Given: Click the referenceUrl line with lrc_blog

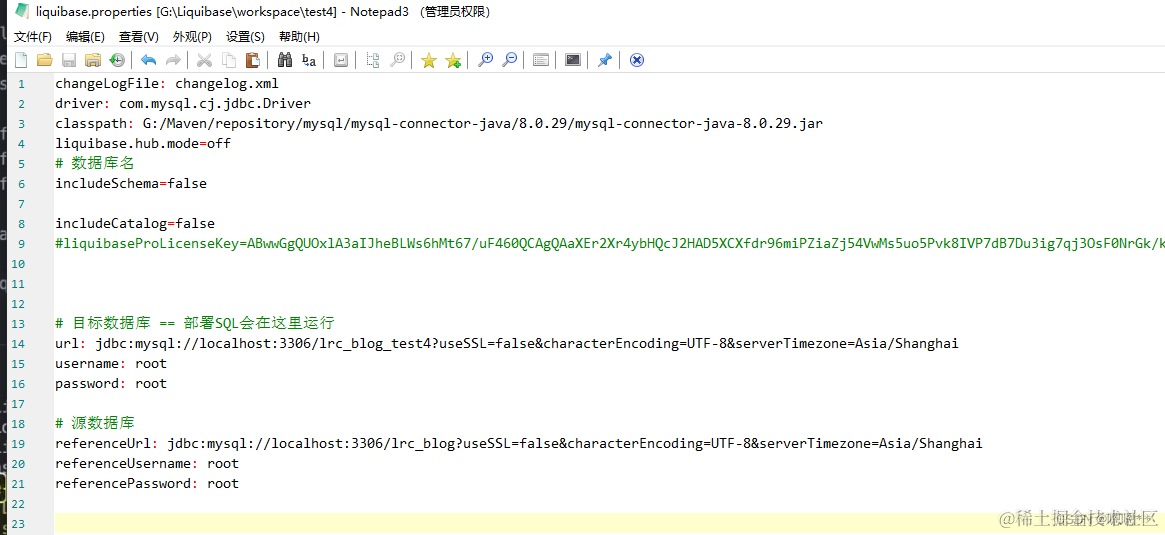Looking at the screenshot, I should coord(519,444).
